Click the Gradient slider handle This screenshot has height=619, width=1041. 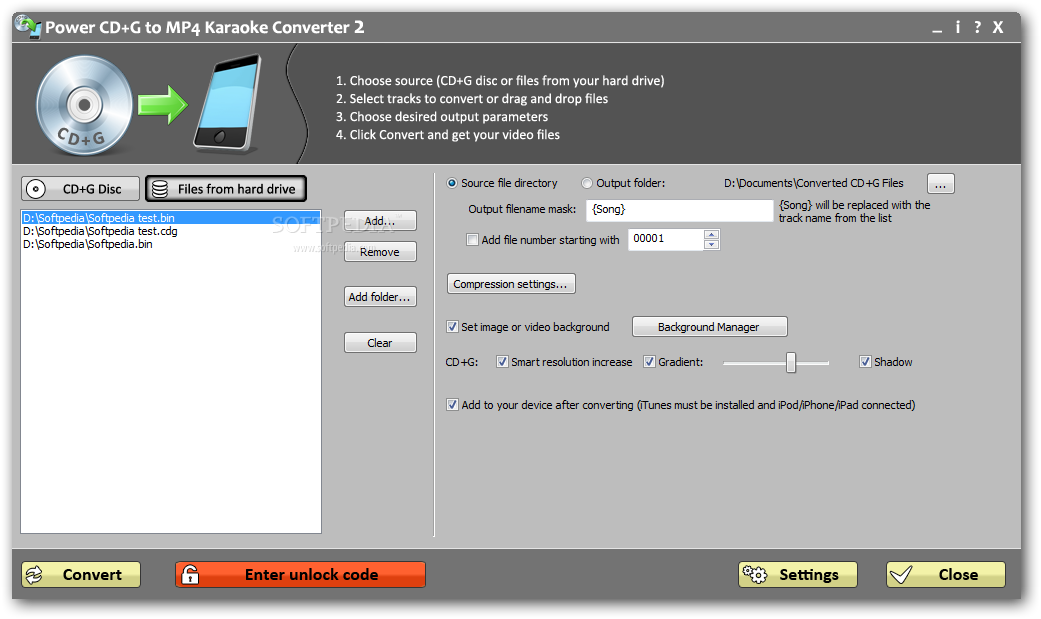(x=791, y=363)
